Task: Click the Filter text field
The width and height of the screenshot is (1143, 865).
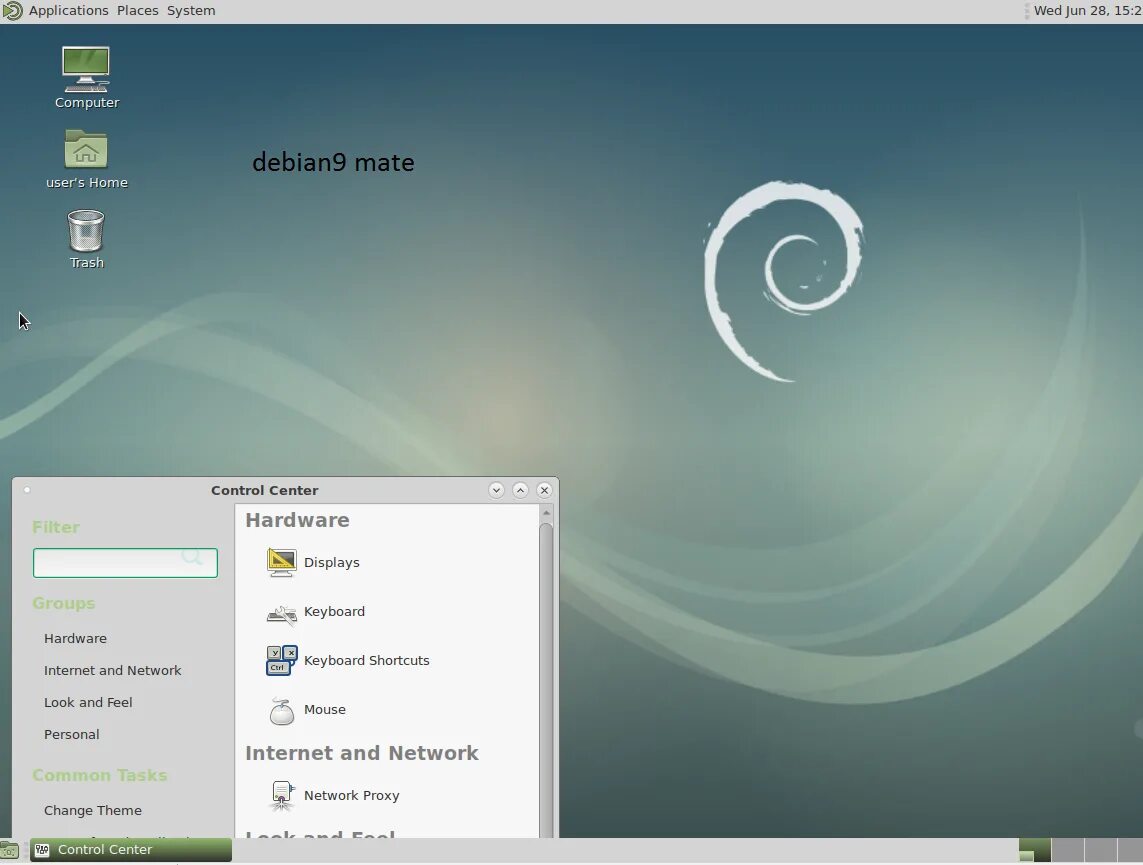Action: pyautogui.click(x=125, y=563)
